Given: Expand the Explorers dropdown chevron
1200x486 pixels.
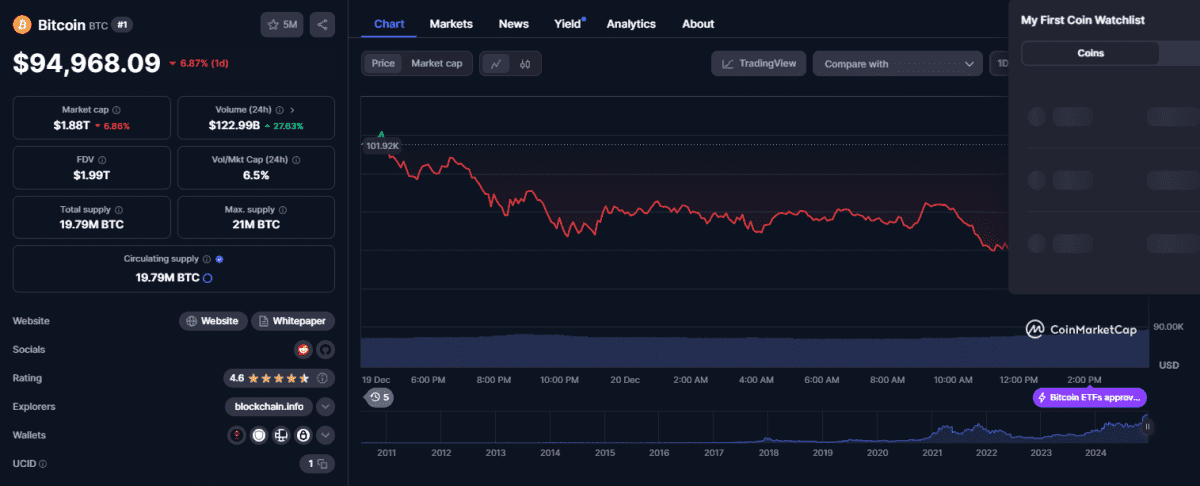Looking at the screenshot, I should coord(325,407).
